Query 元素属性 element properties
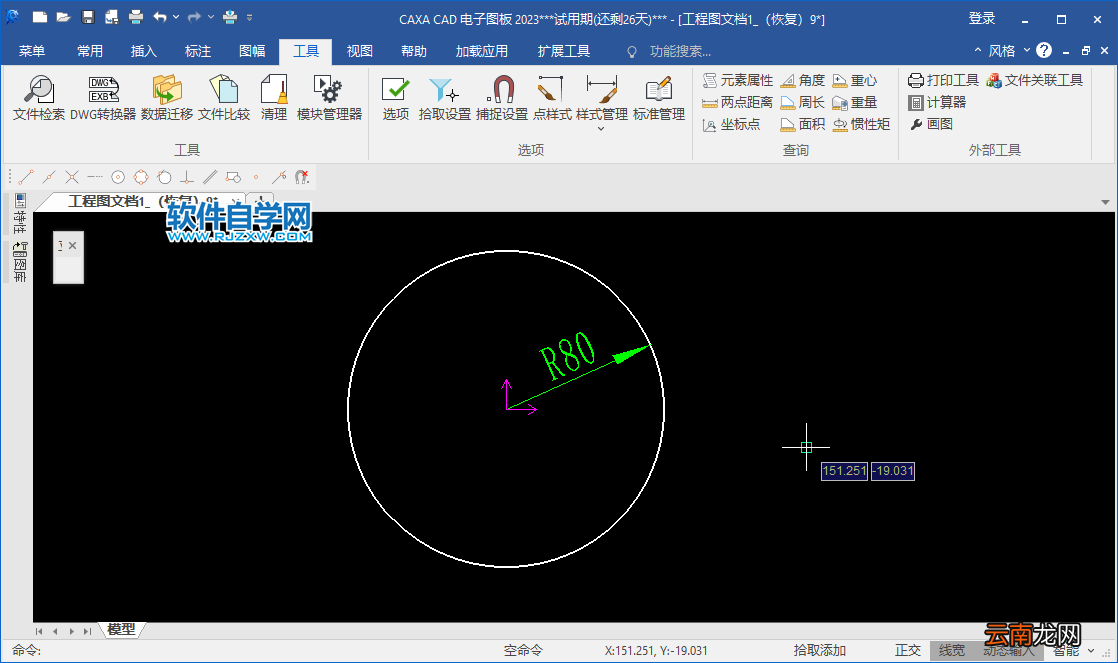1118x663 pixels. [737, 81]
